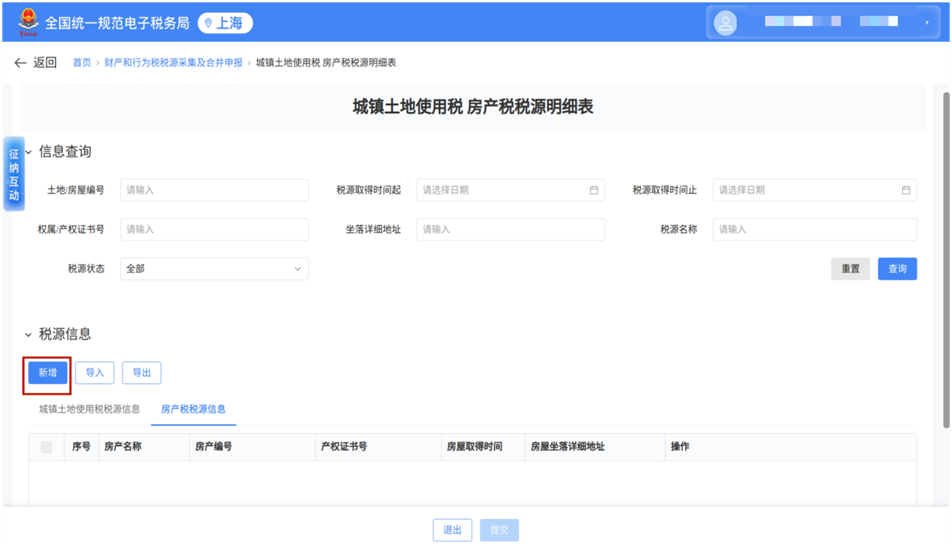Click the 重置 button
This screenshot has height=552, width=952.
point(850,269)
